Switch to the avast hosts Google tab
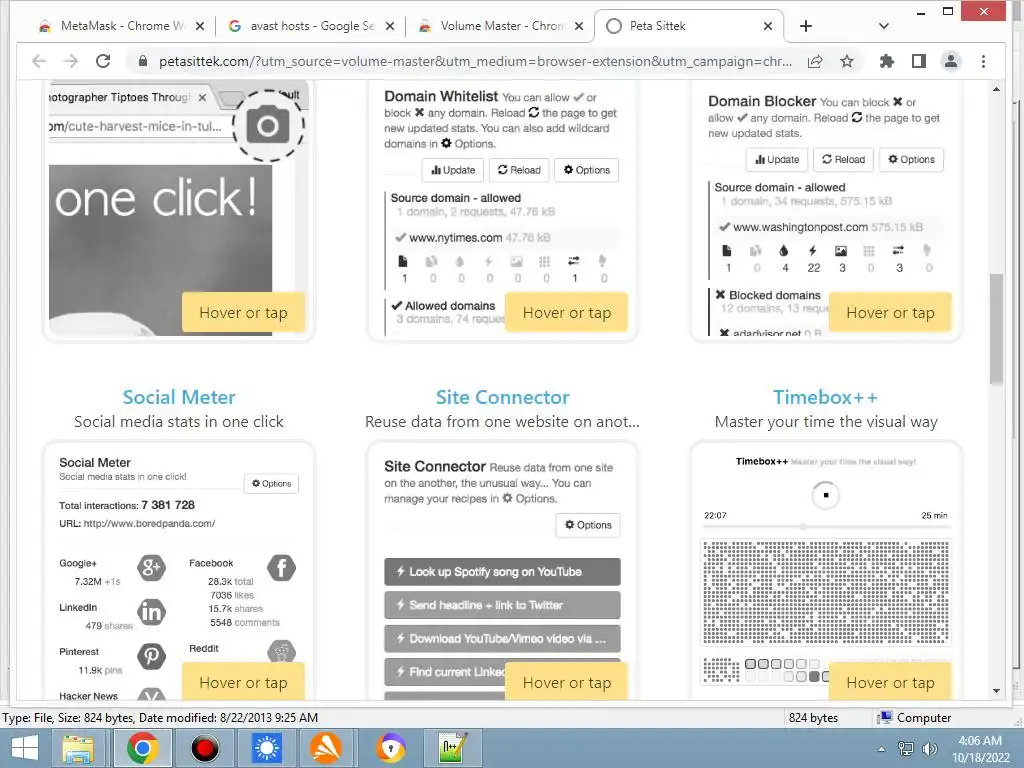The height and width of the screenshot is (768, 1024). tap(311, 26)
